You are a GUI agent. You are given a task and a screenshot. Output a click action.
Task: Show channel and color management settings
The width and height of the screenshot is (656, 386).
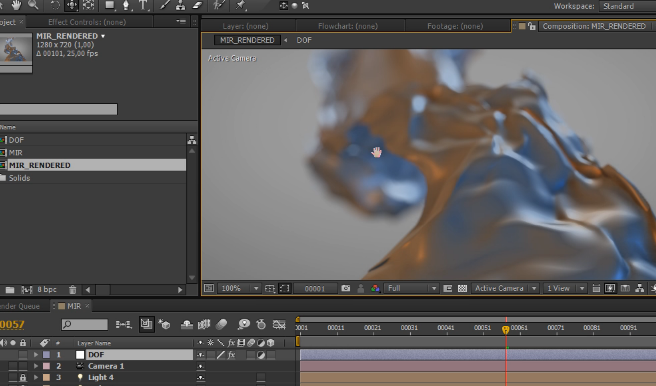[375, 288]
